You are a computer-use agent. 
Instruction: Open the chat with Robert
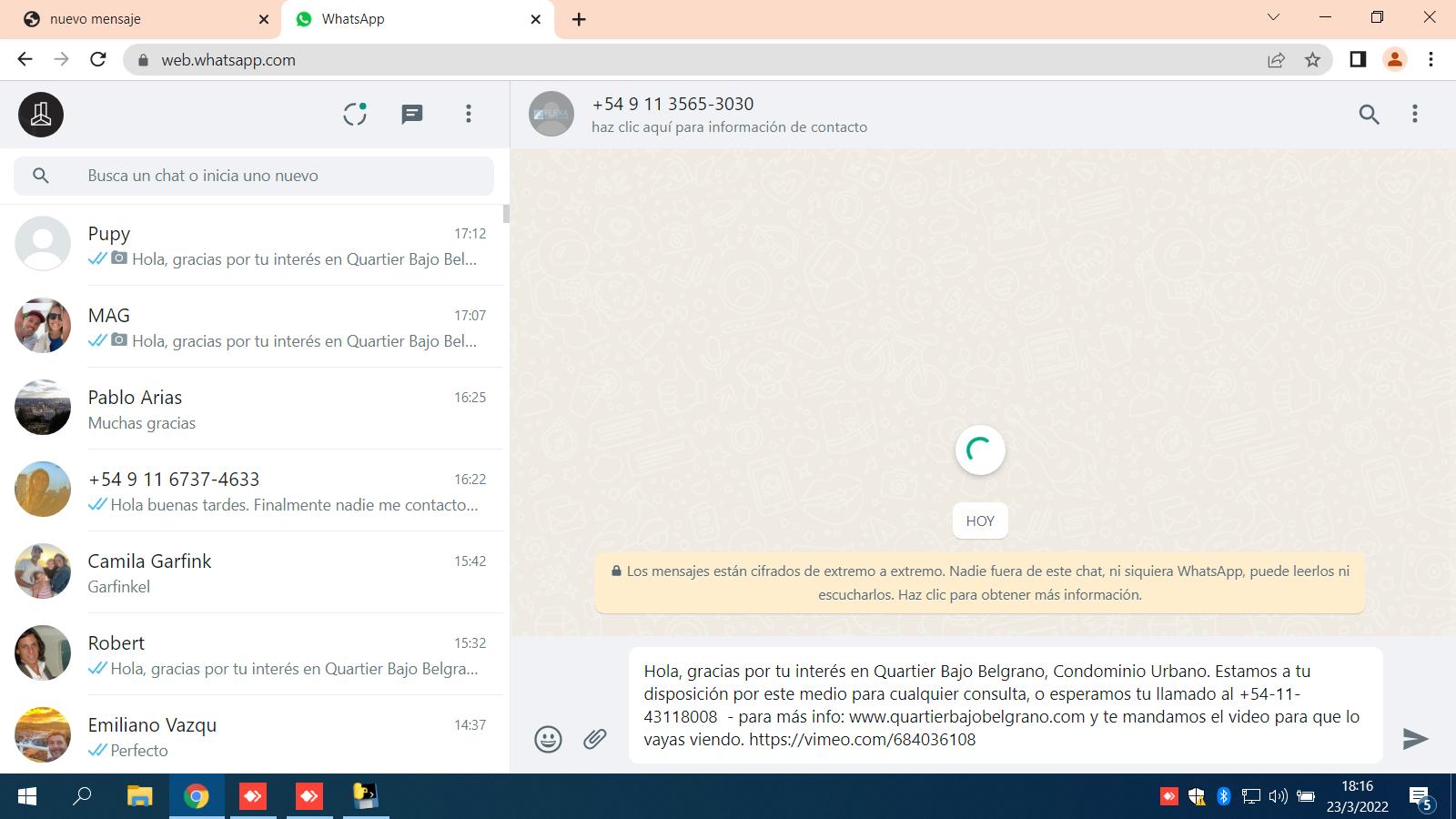pyautogui.click(x=251, y=654)
